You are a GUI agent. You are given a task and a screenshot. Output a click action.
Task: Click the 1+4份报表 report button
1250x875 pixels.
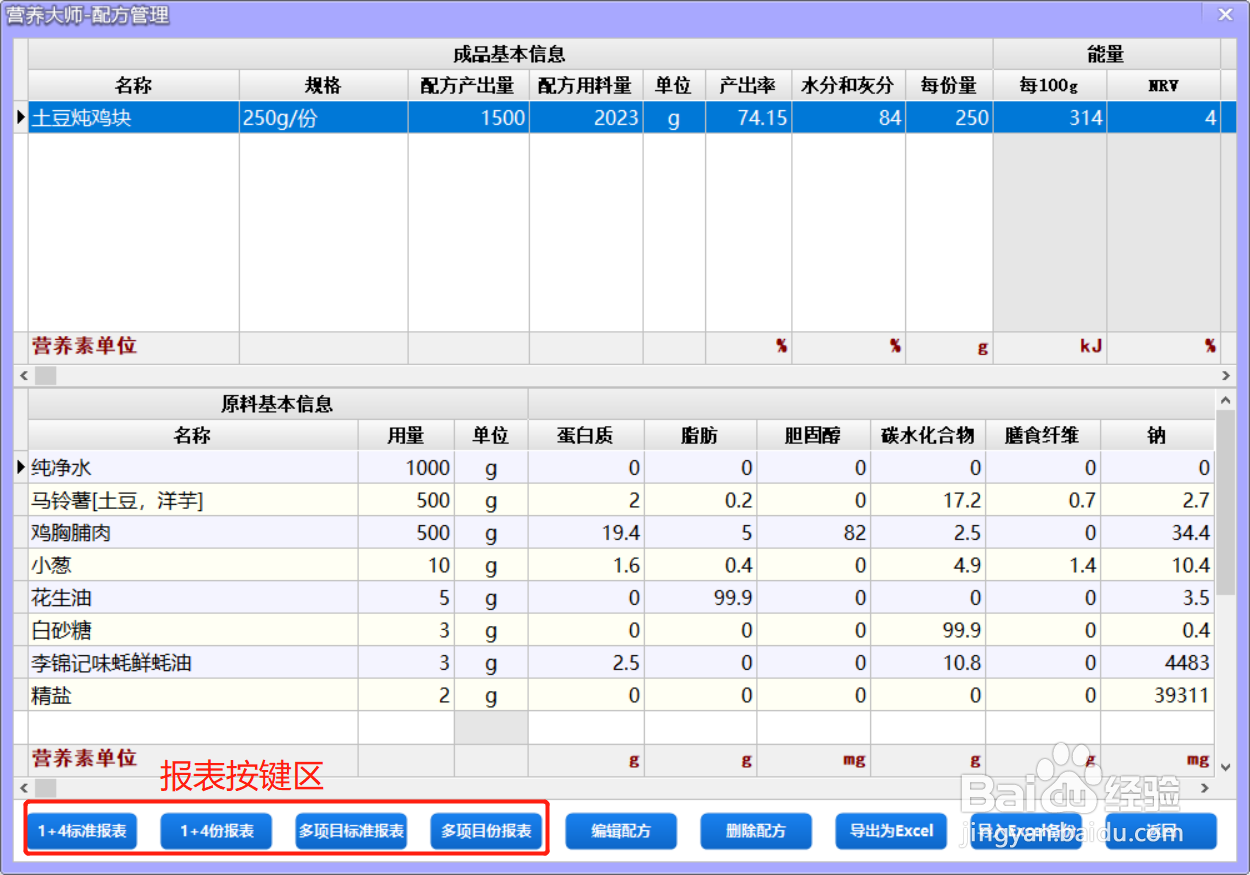216,831
